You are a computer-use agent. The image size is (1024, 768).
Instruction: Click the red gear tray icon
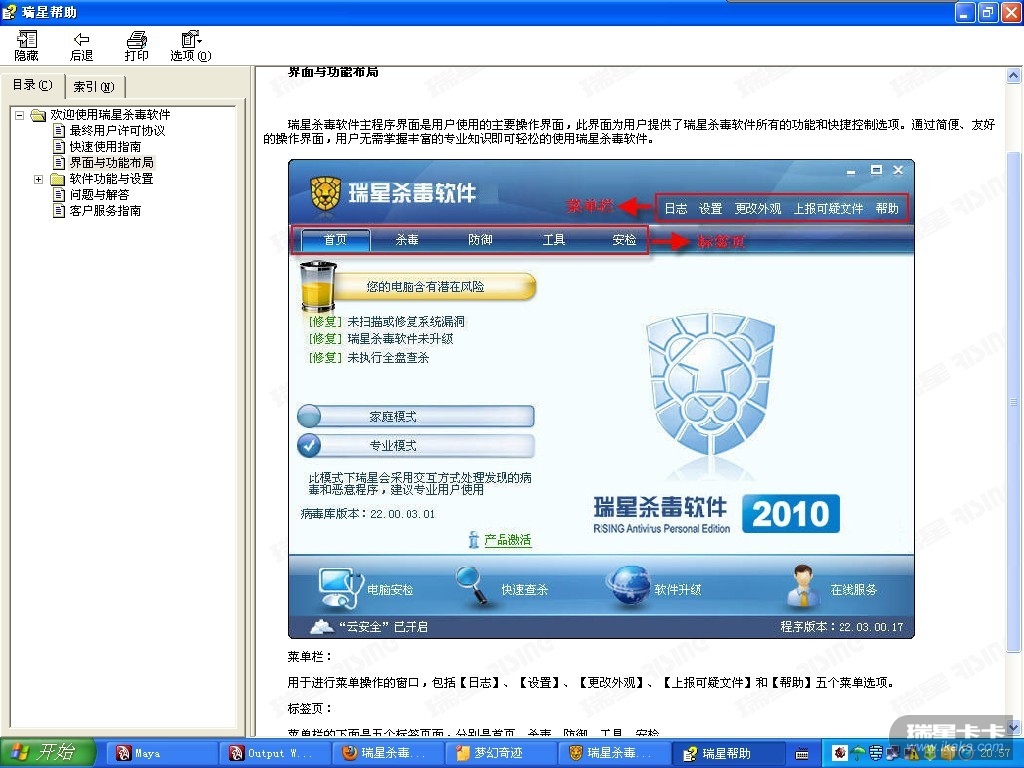pos(840,753)
